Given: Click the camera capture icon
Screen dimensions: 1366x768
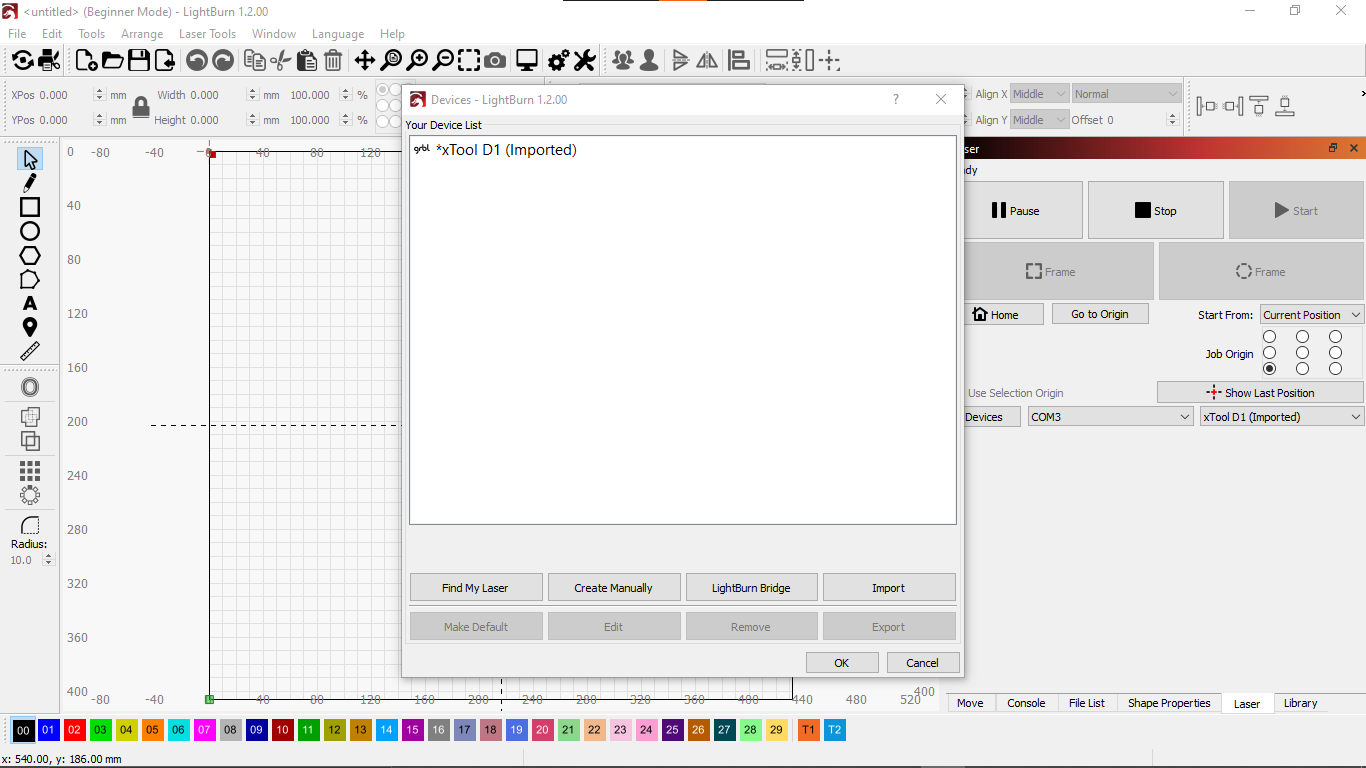Looking at the screenshot, I should 495,60.
